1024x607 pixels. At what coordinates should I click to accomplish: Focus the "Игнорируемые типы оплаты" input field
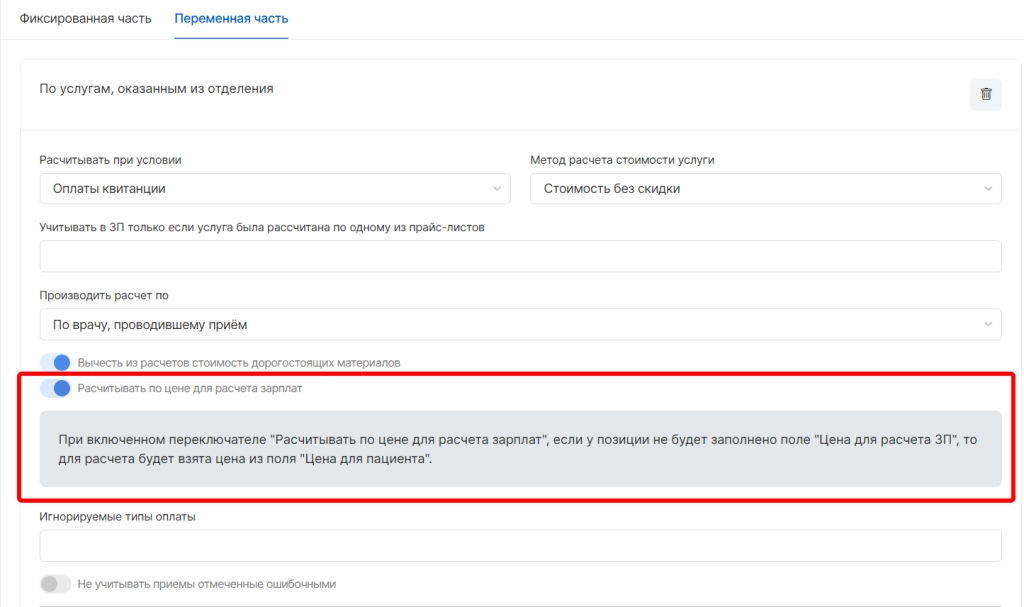point(520,546)
